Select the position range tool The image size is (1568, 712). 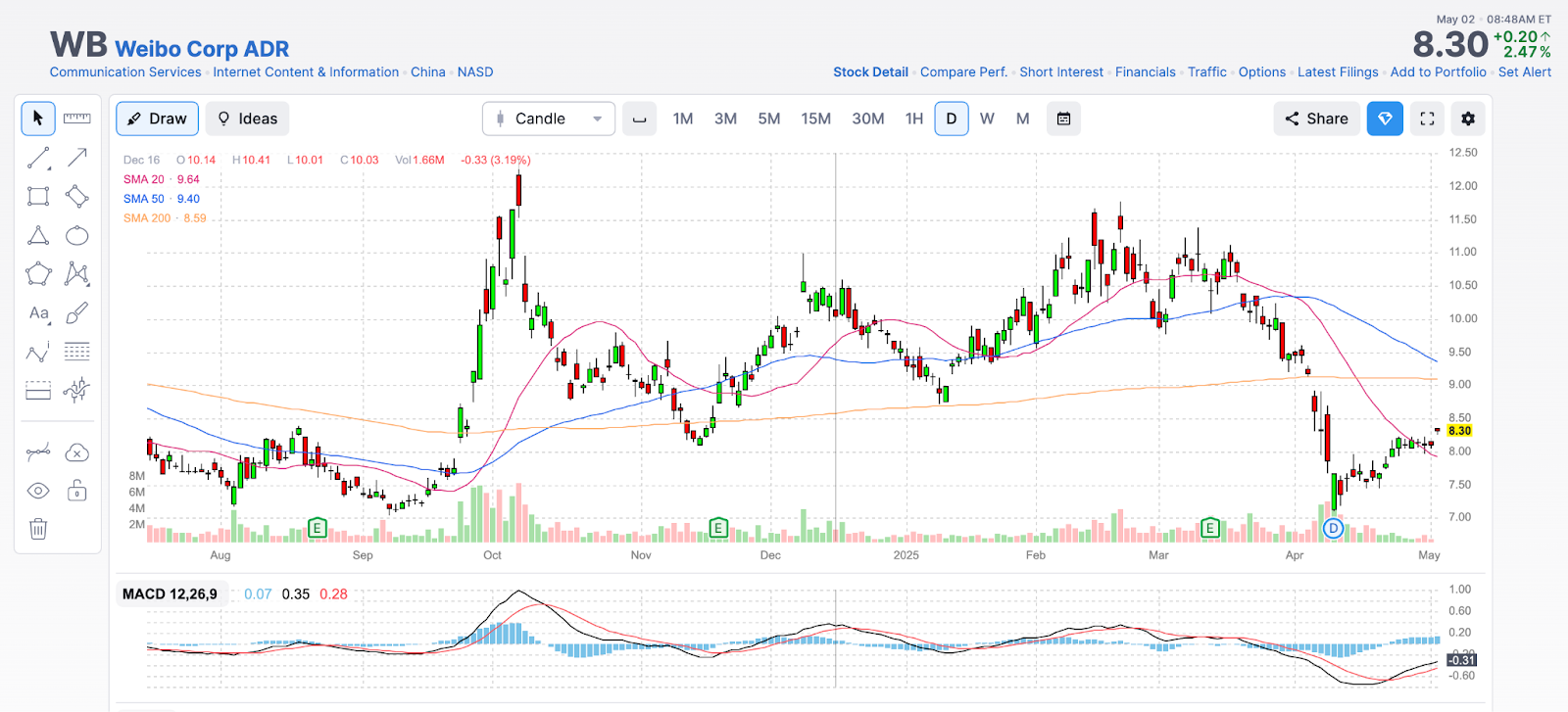38,391
